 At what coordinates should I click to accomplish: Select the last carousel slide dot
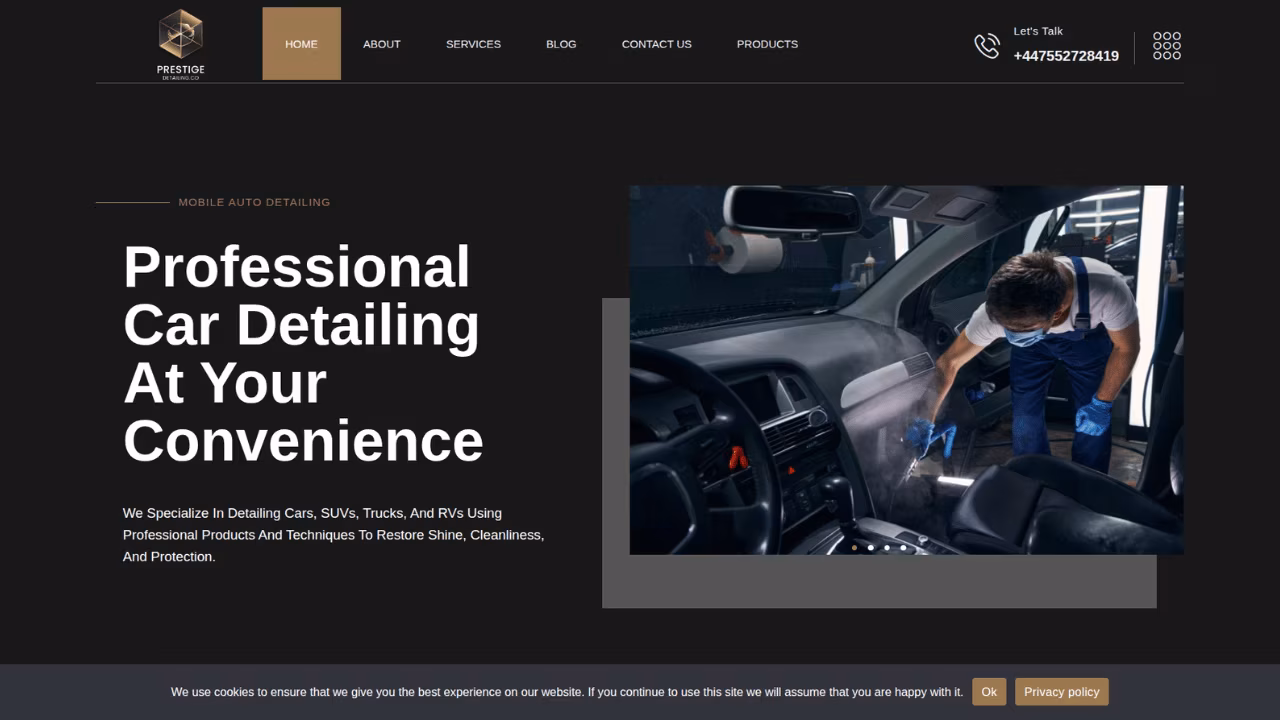pyautogui.click(x=902, y=548)
